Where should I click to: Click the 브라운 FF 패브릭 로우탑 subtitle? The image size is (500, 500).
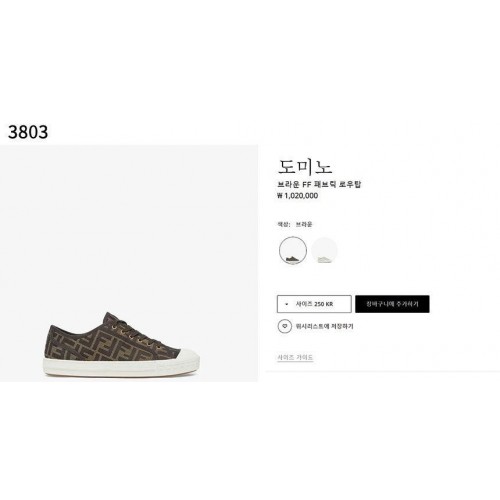click(319, 184)
